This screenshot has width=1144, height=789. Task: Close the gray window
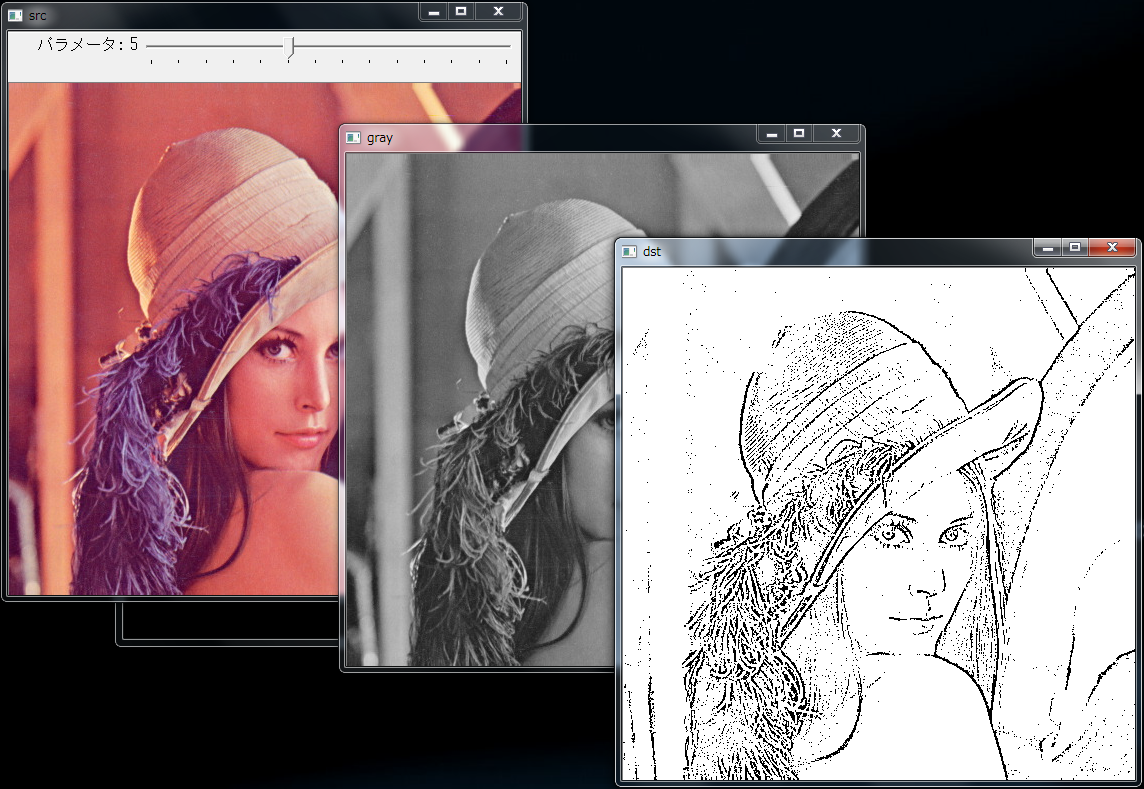click(x=836, y=133)
